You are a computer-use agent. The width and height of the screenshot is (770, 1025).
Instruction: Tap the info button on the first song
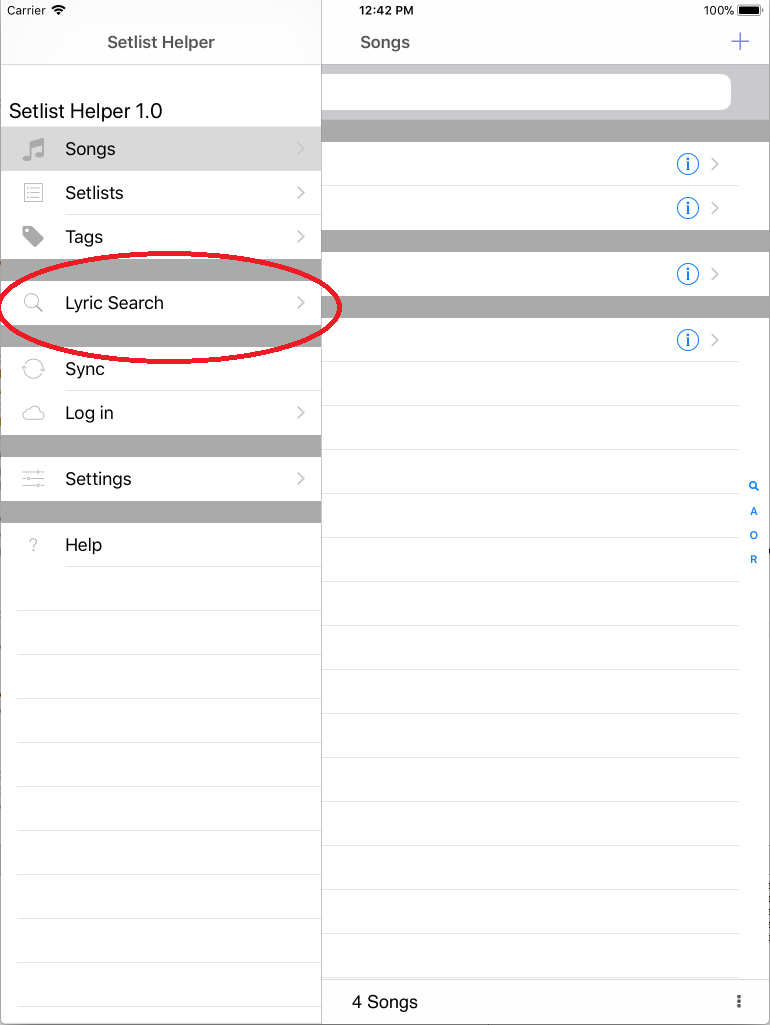[x=687, y=164]
